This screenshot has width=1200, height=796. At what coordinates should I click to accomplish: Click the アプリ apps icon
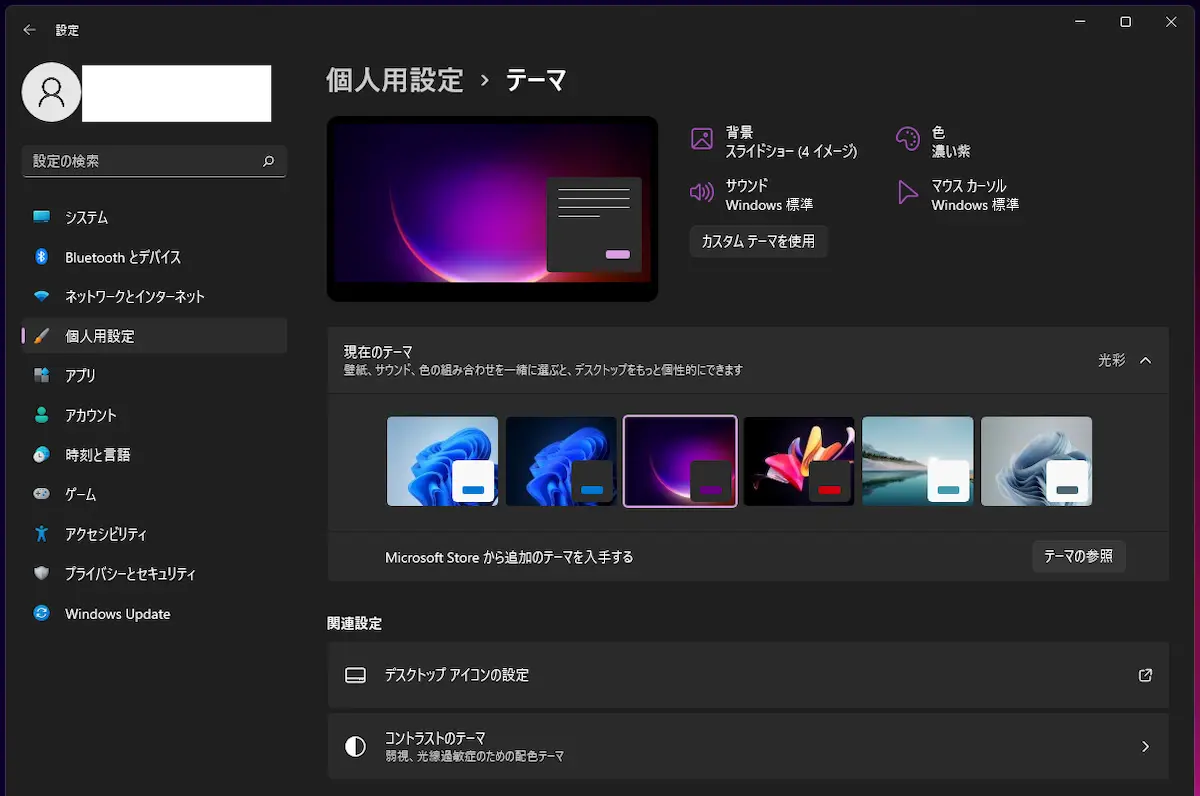[41, 376]
